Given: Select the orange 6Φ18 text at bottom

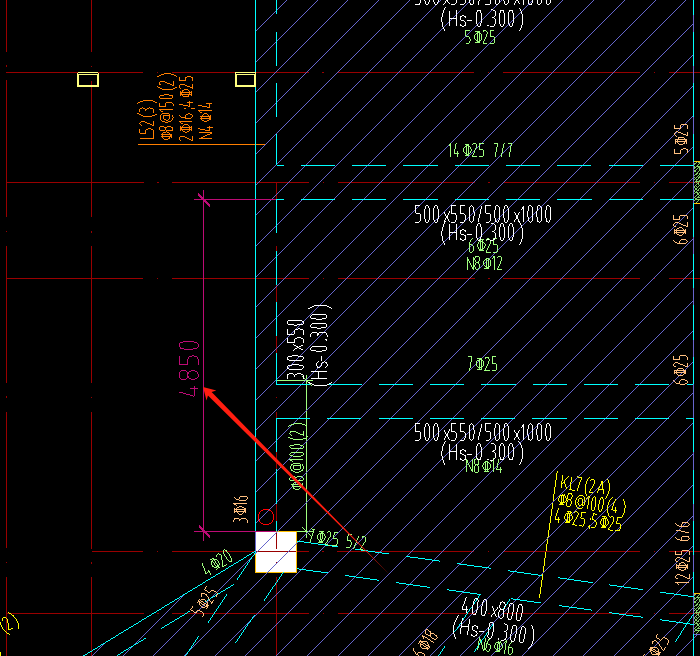Looking at the screenshot, I should click(425, 643).
